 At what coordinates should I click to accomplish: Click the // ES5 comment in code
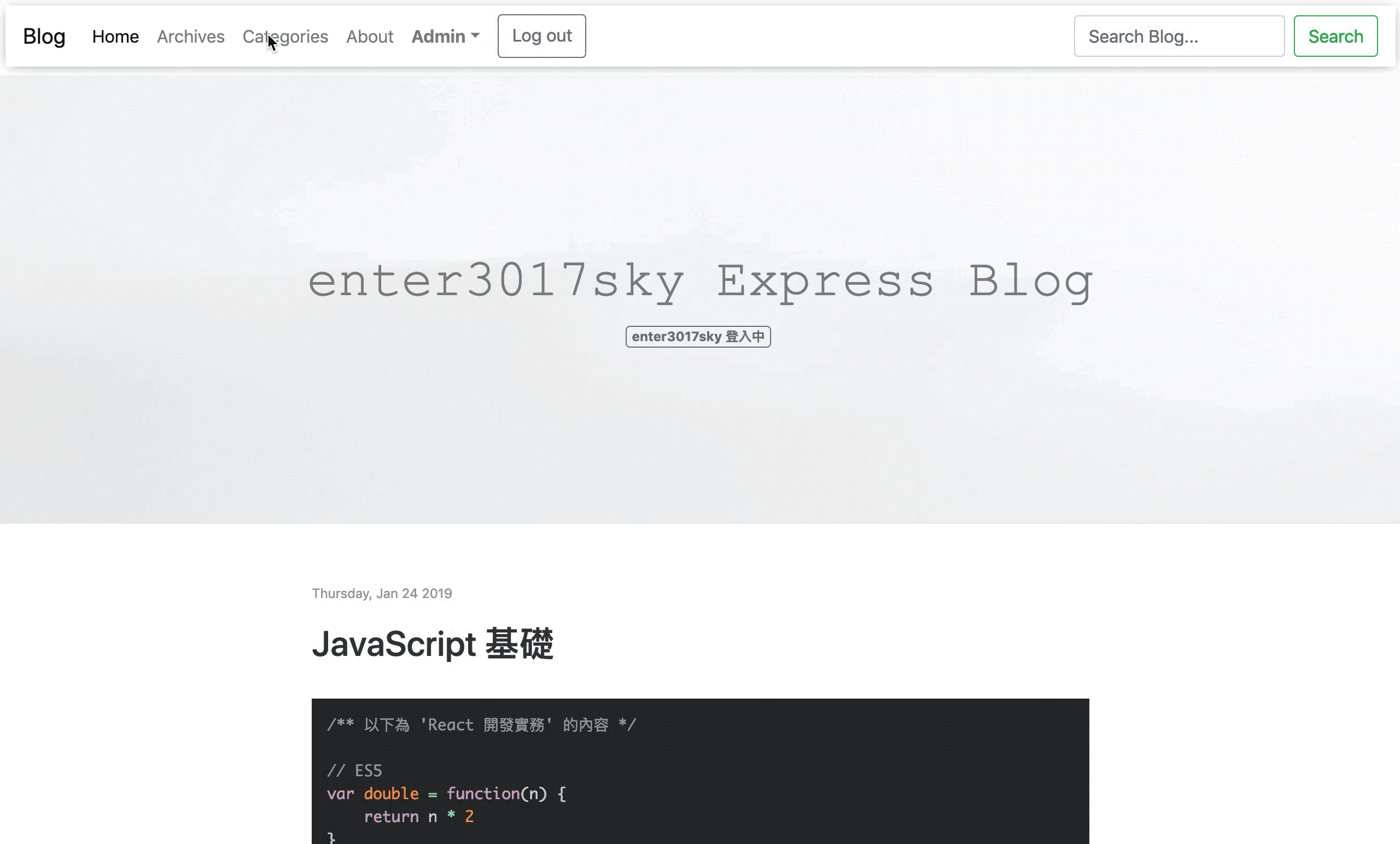coord(354,771)
